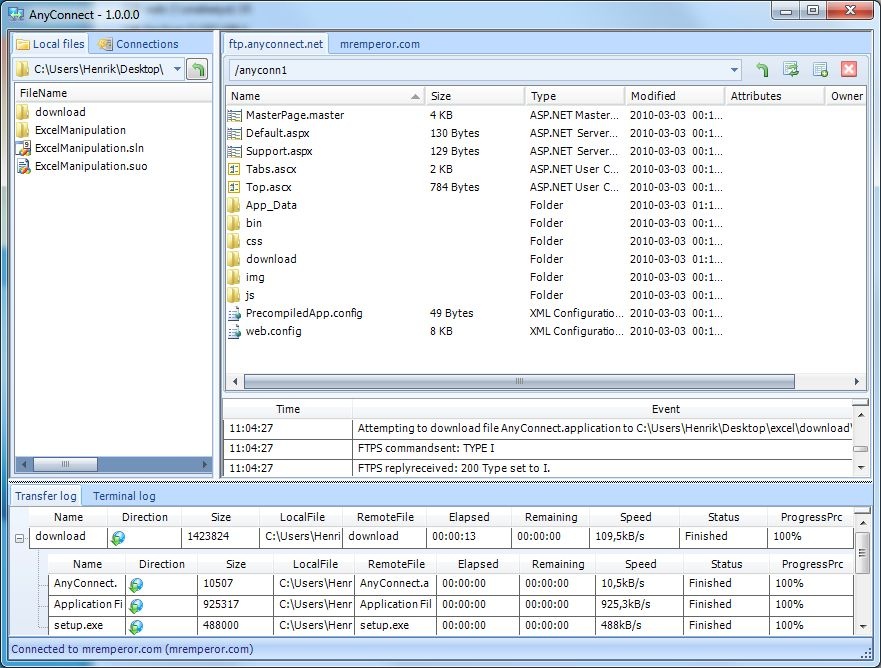Click the web.config file icon
881x668 pixels.
coord(235,331)
